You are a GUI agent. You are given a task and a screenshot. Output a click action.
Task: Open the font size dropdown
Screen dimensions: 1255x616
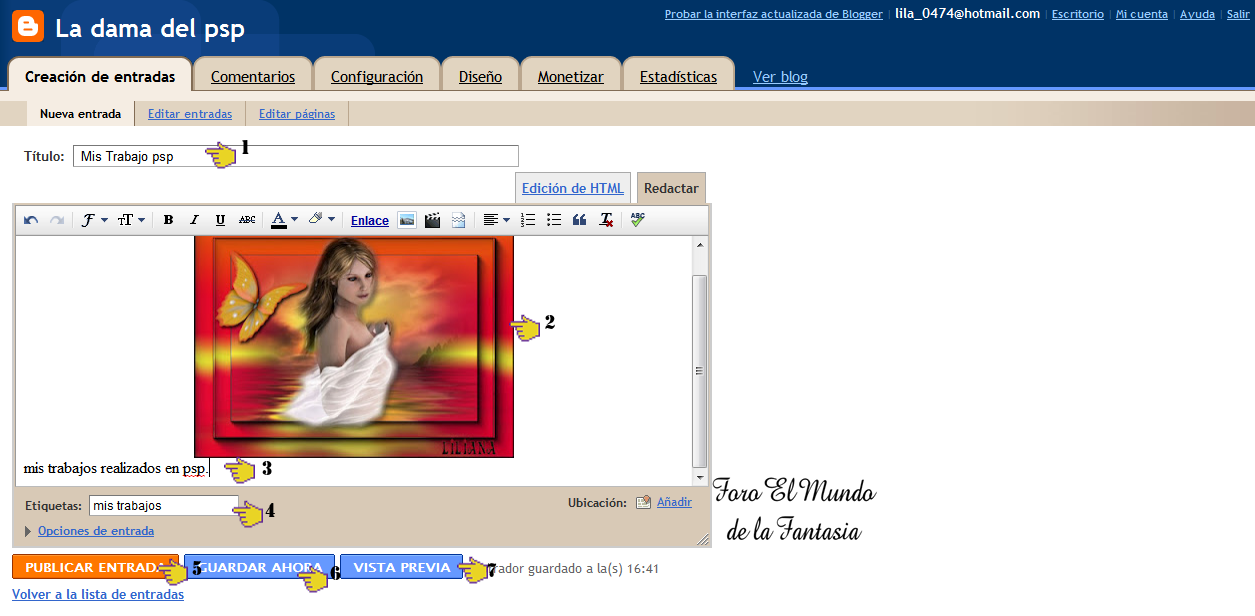coord(131,220)
